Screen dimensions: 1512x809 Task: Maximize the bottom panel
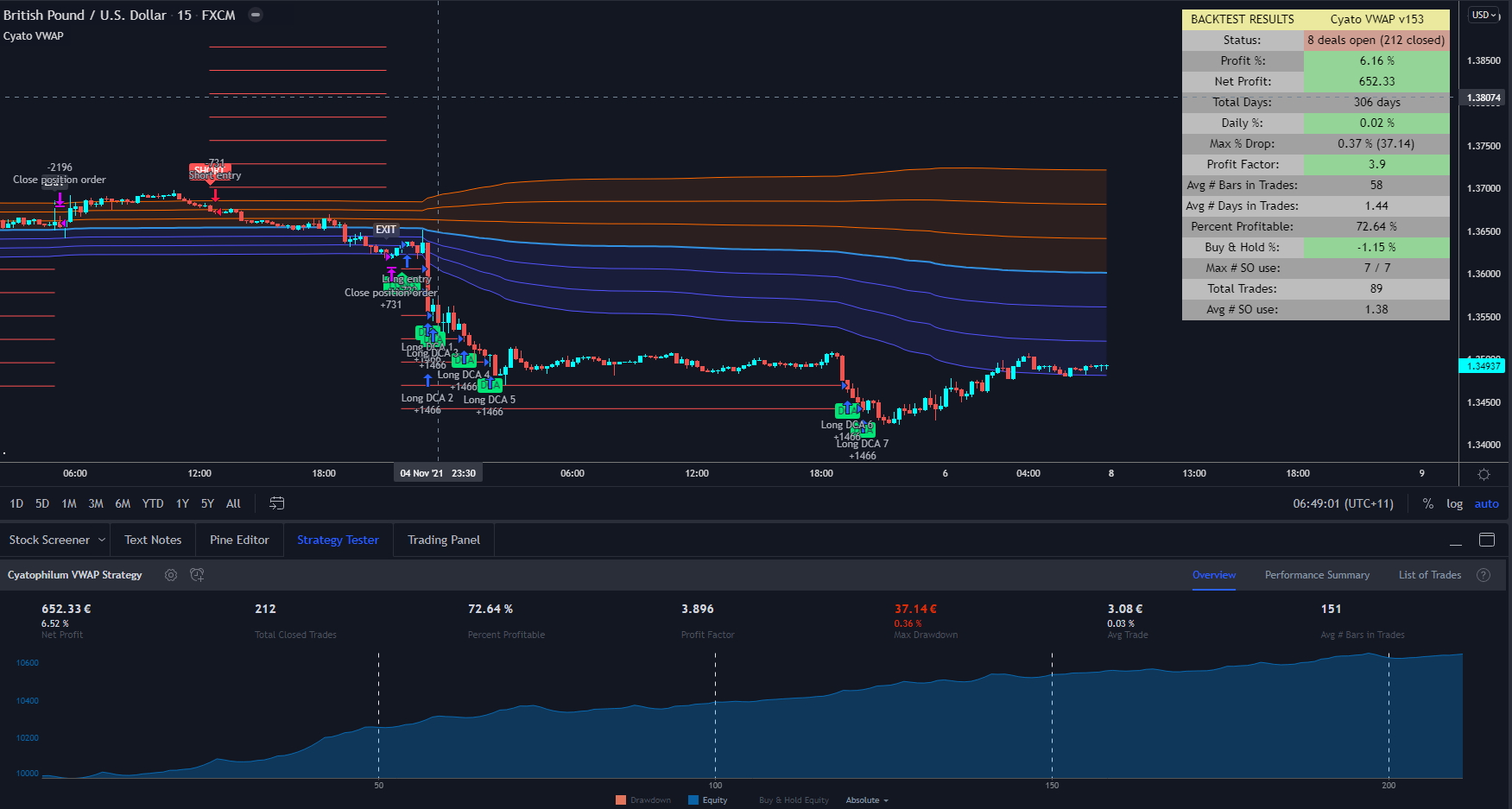[1486, 540]
